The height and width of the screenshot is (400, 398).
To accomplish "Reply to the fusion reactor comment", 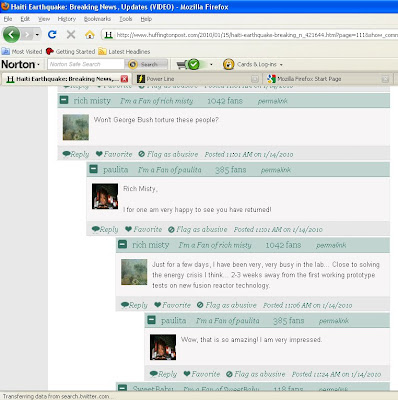I will [134, 305].
